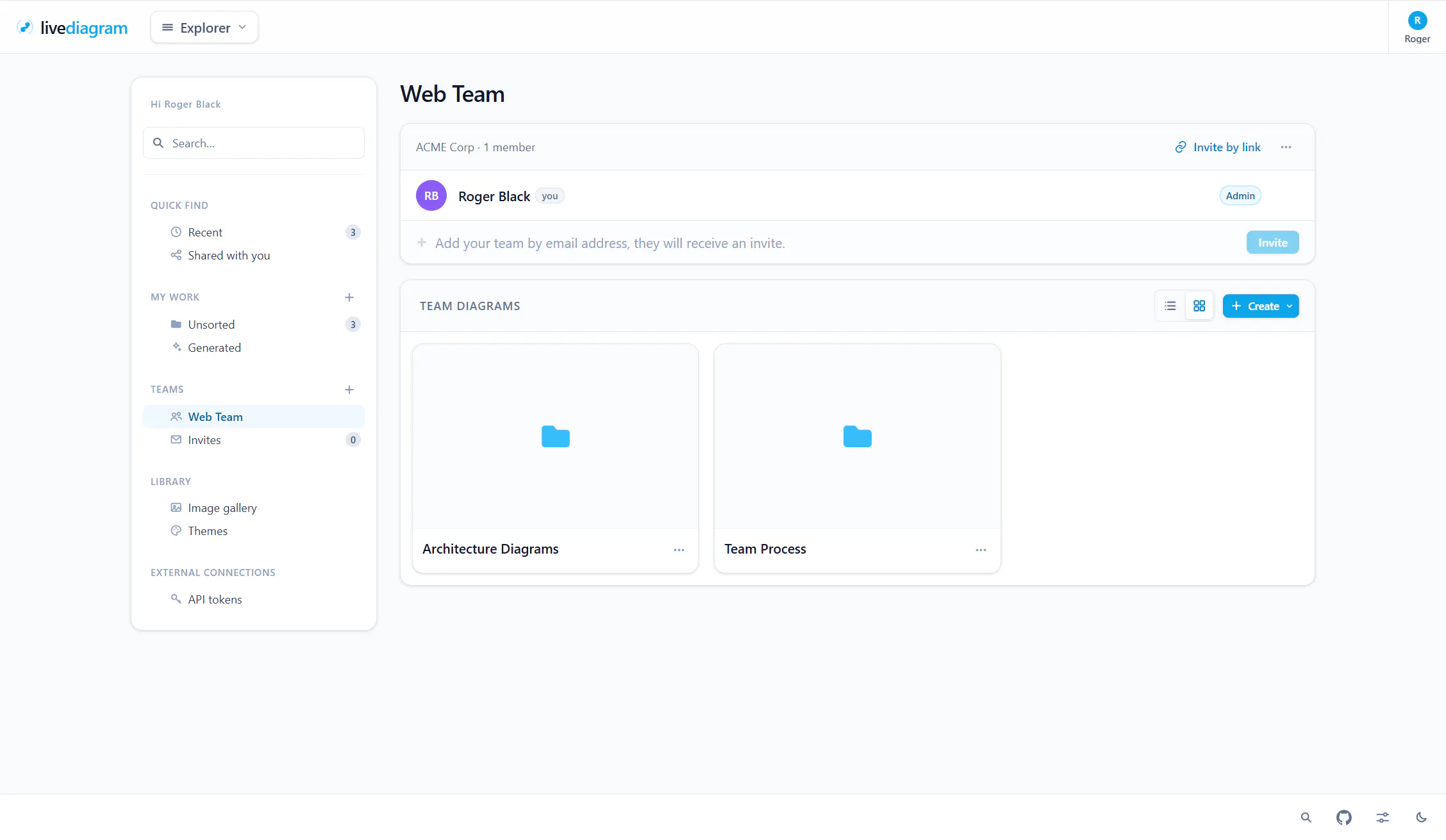Click the Invite button

[x=1272, y=242]
